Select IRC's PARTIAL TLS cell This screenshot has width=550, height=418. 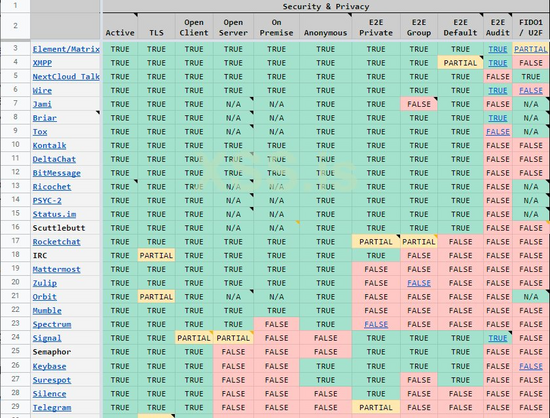pos(156,256)
